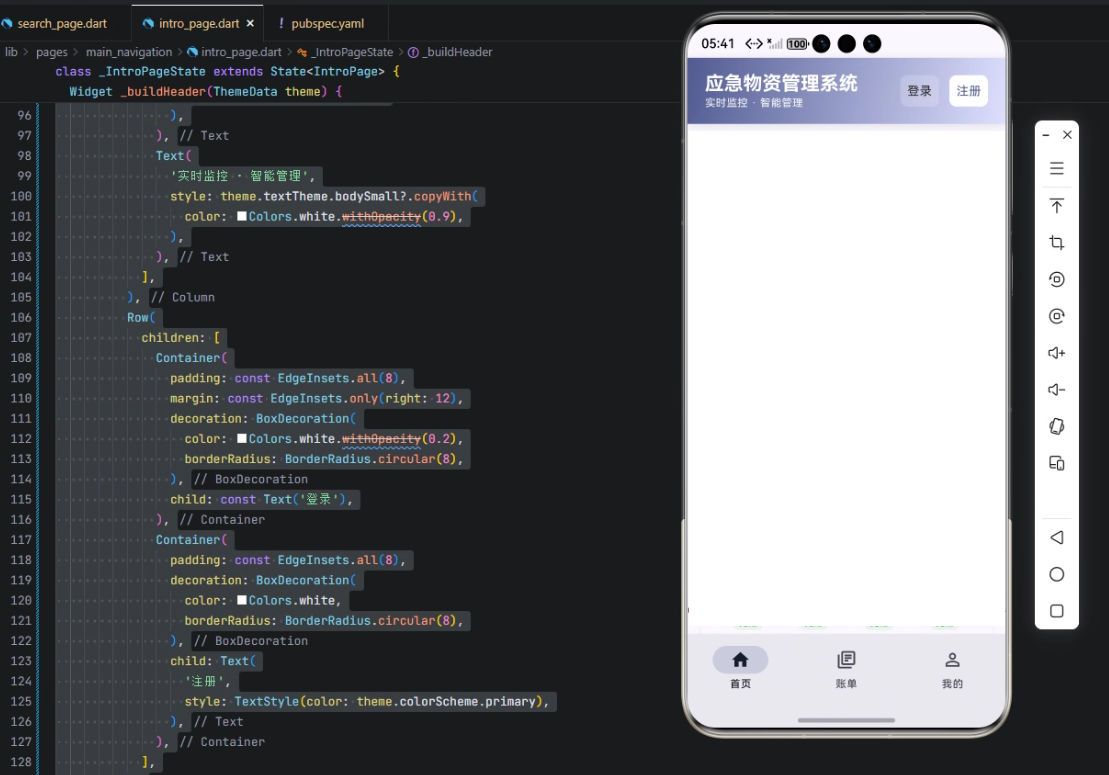Click the volume down icon in emulator toolbar
This screenshot has height=775, width=1109.
click(1057, 390)
